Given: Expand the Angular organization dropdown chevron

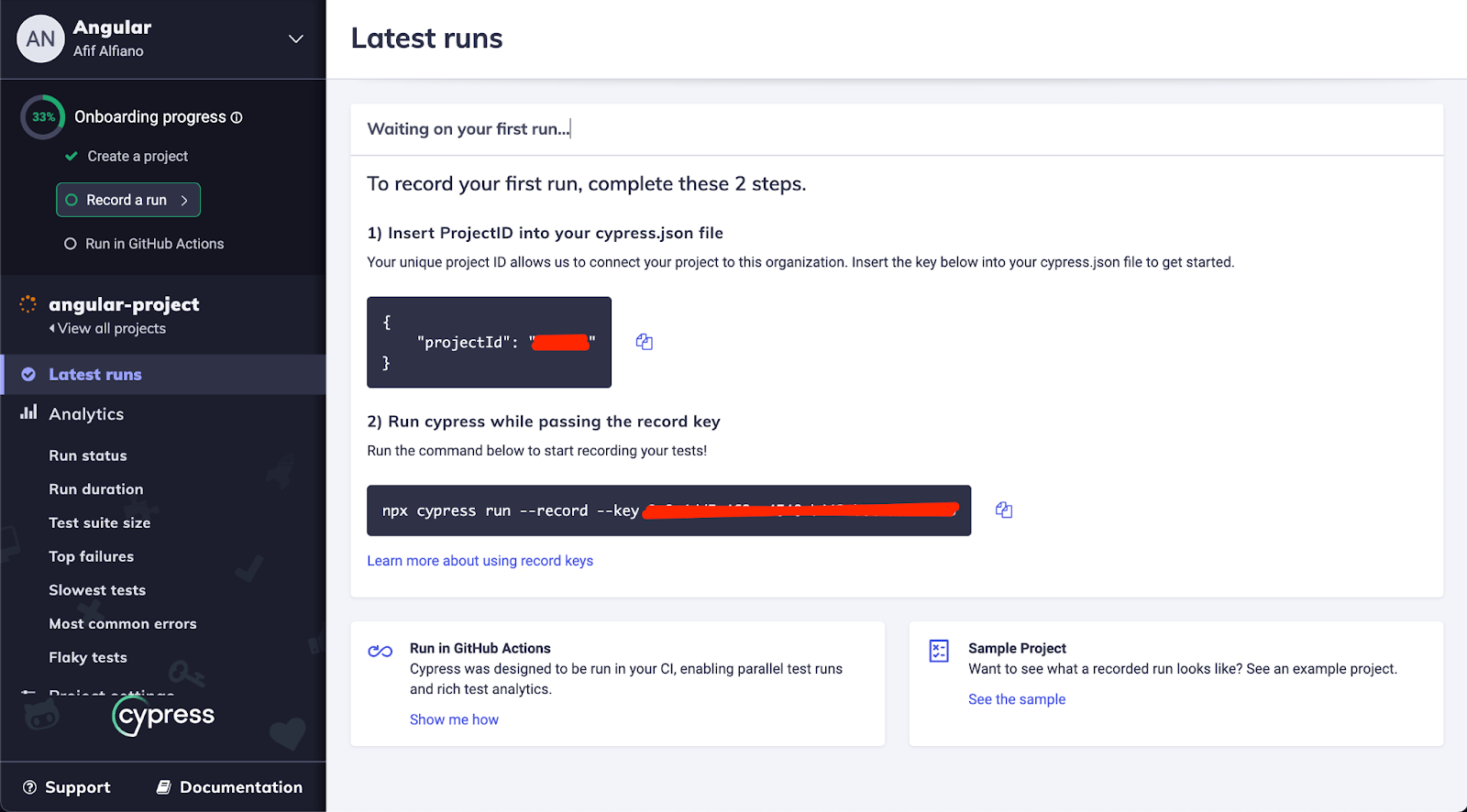Looking at the screenshot, I should [x=295, y=38].
